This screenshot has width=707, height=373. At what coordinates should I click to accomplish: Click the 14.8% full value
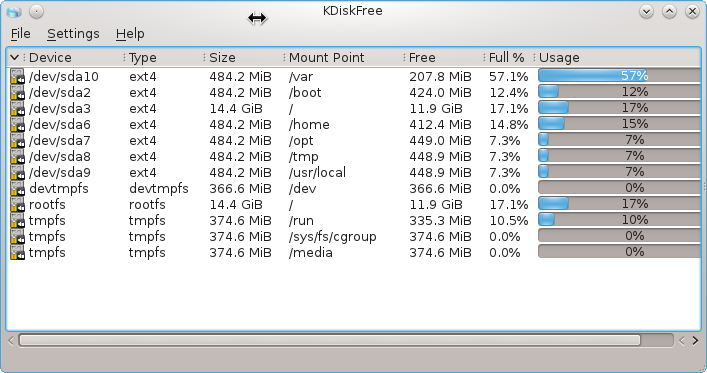pos(509,125)
